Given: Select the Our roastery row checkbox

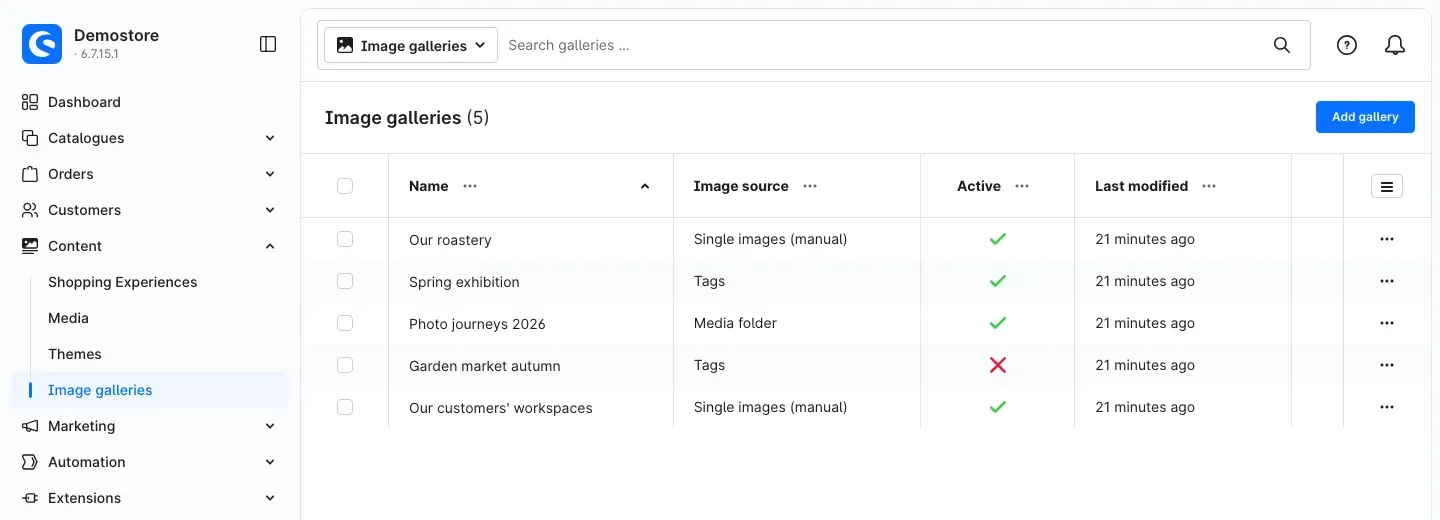Looking at the screenshot, I should tap(345, 239).
